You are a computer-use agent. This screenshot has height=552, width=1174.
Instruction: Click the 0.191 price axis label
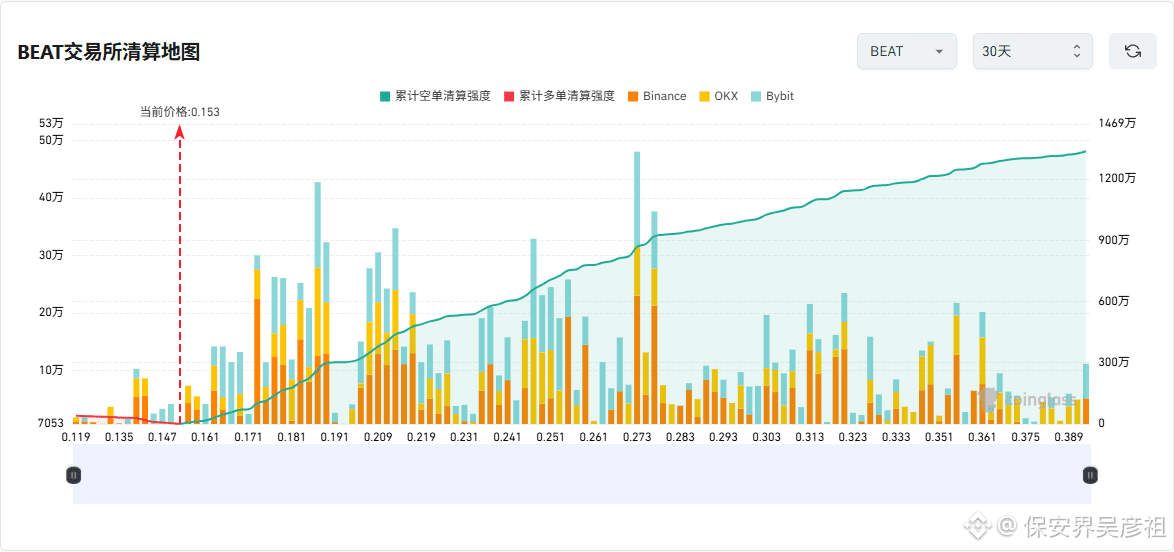334,437
